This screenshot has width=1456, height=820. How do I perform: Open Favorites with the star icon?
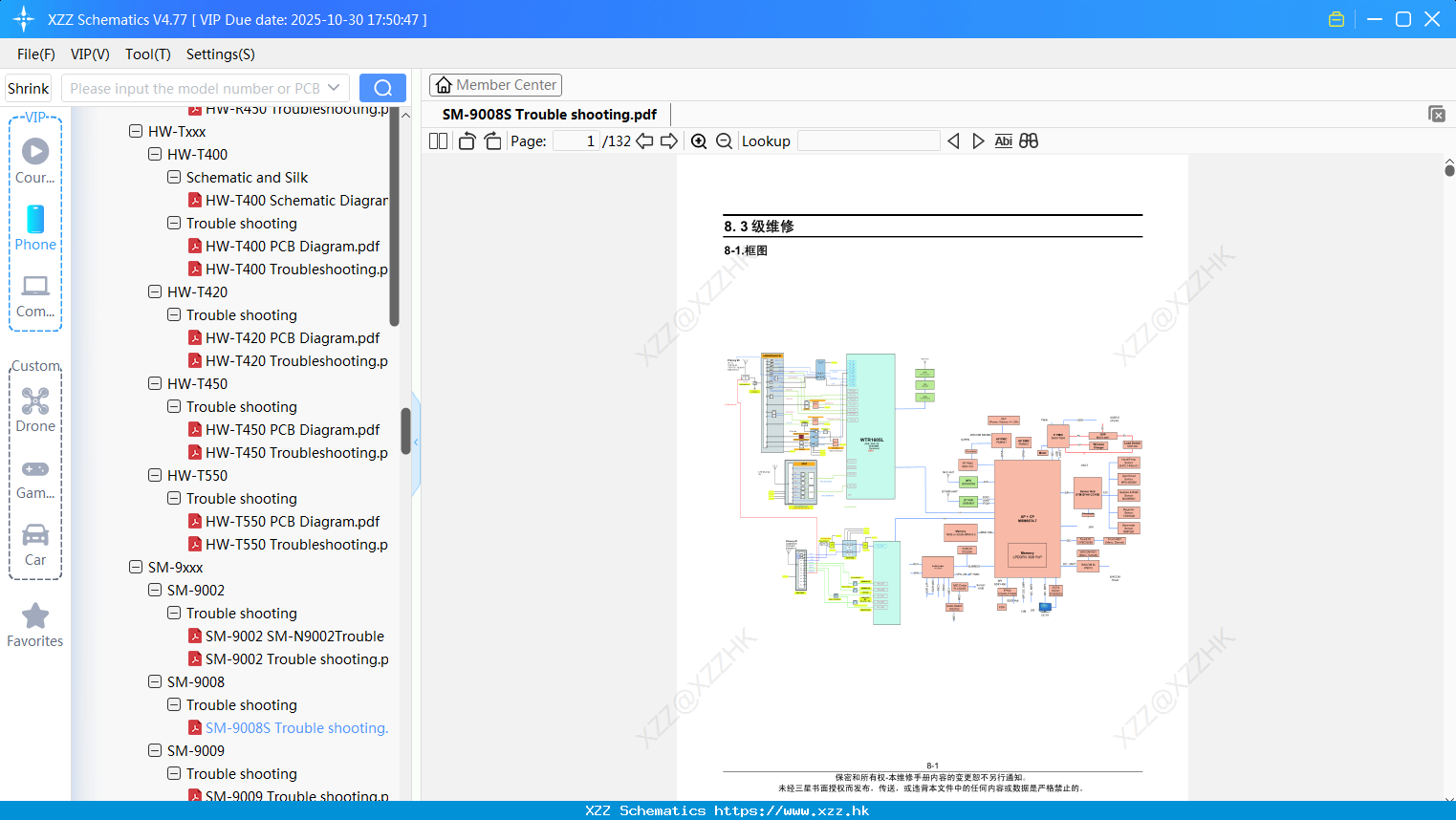[35, 625]
